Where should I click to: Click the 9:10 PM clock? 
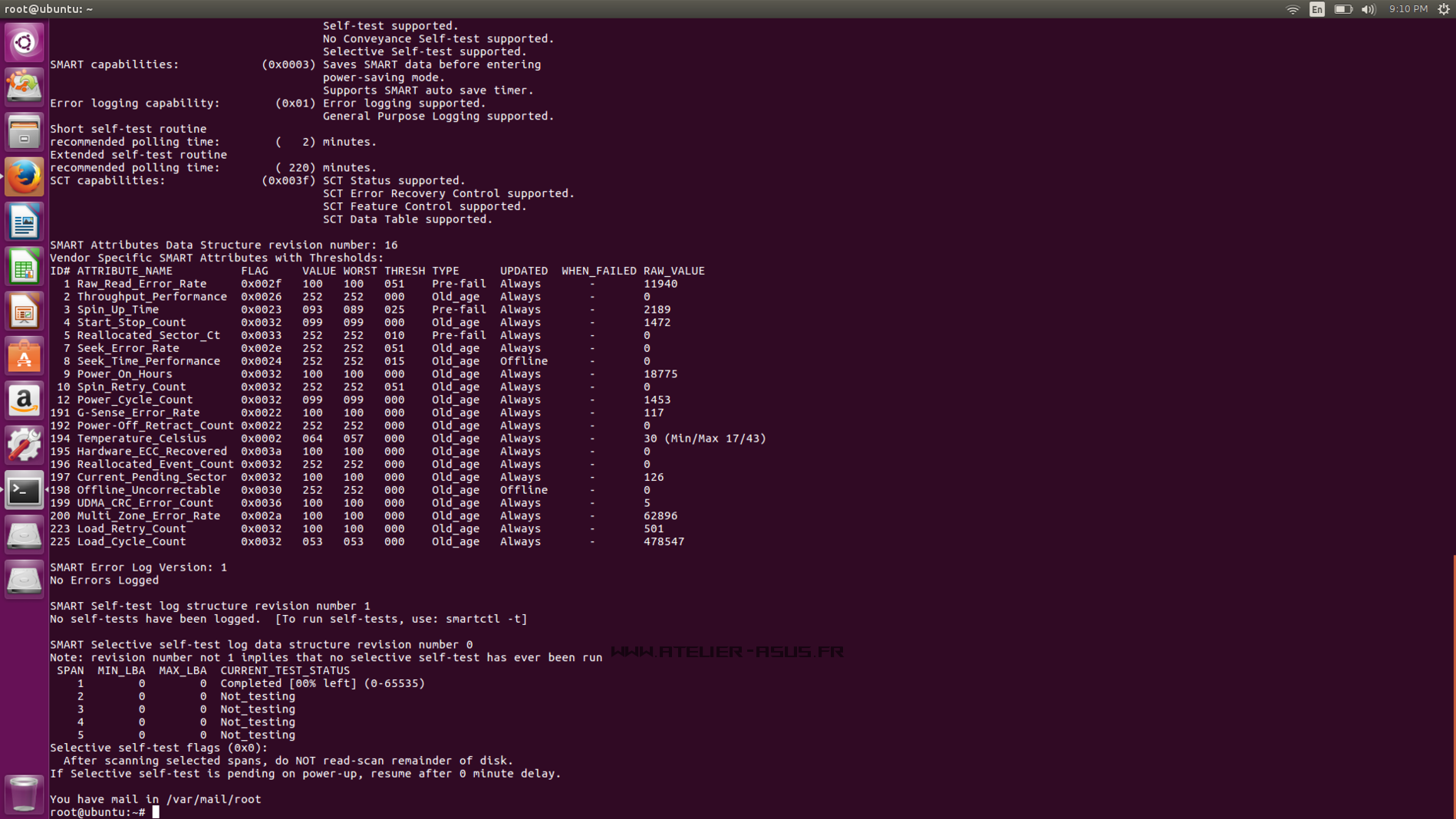[x=1408, y=9]
